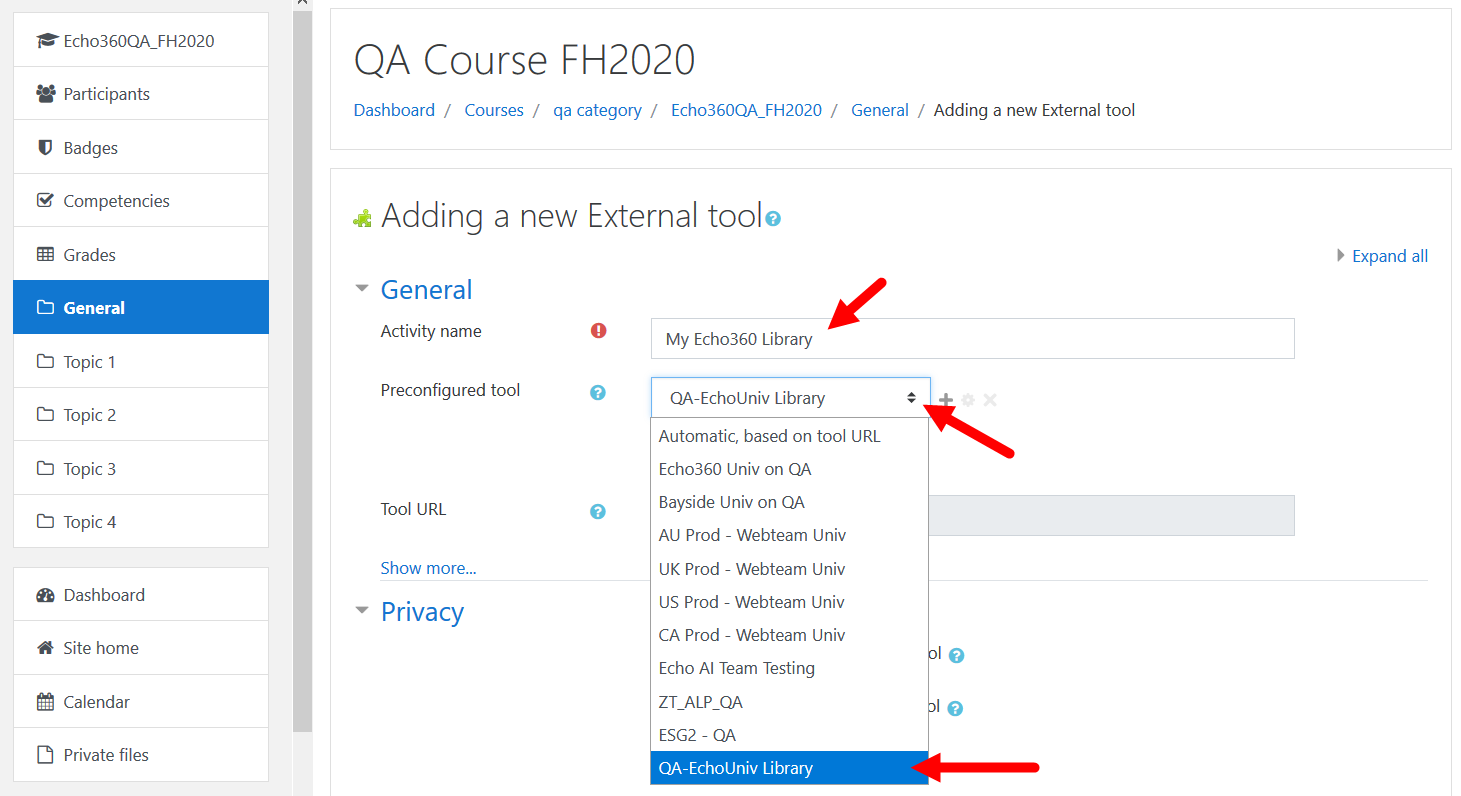Click the Tool URL input field
1461x796 pixels.
[1111, 515]
